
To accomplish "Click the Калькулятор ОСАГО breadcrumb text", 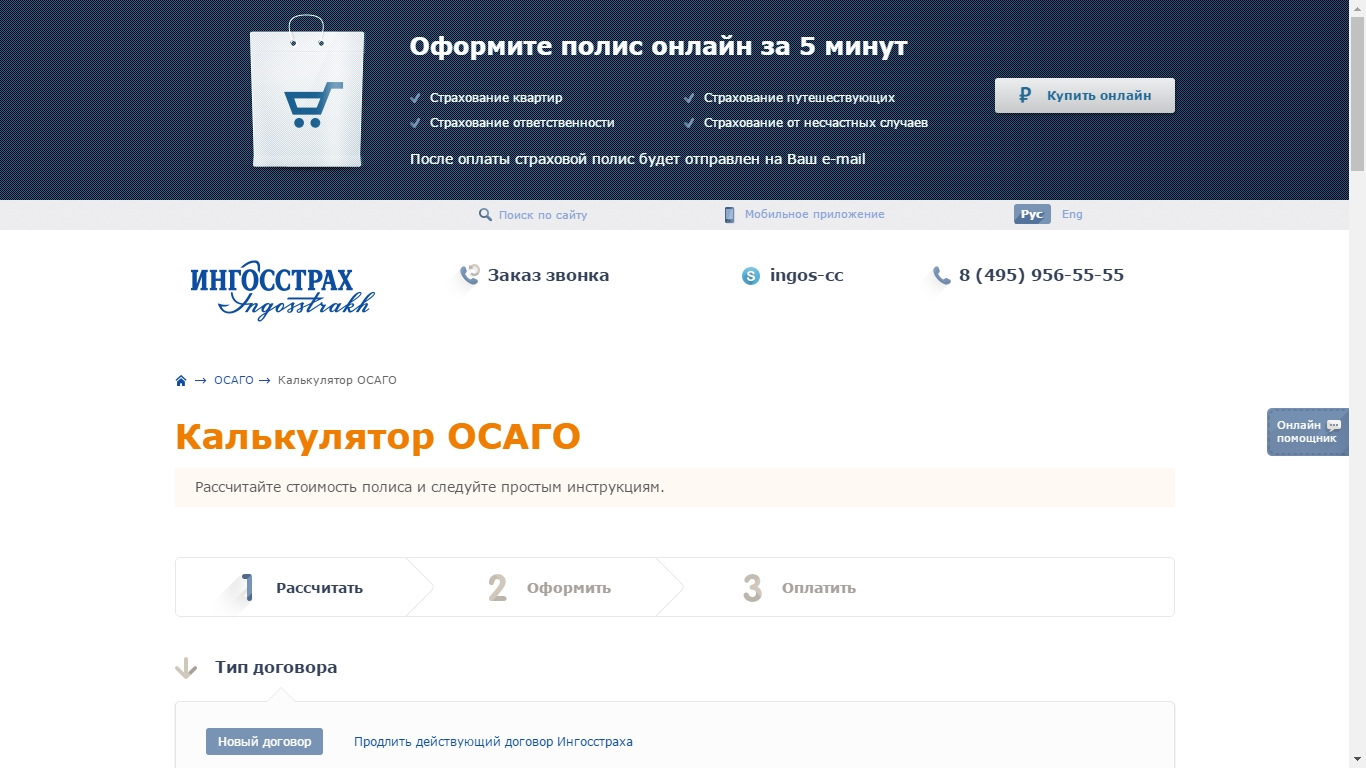I will tap(337, 381).
